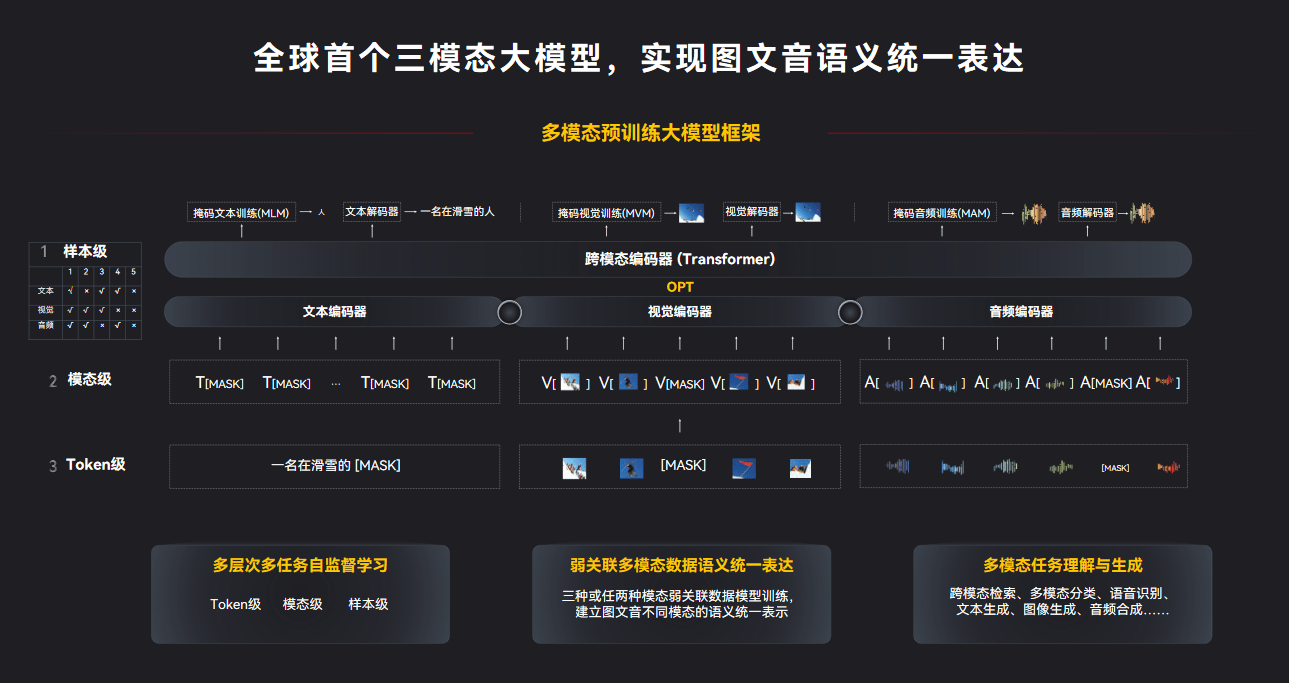The width and height of the screenshot is (1289, 683).
Task: Open the 音频编码器 section
Action: point(1023,311)
